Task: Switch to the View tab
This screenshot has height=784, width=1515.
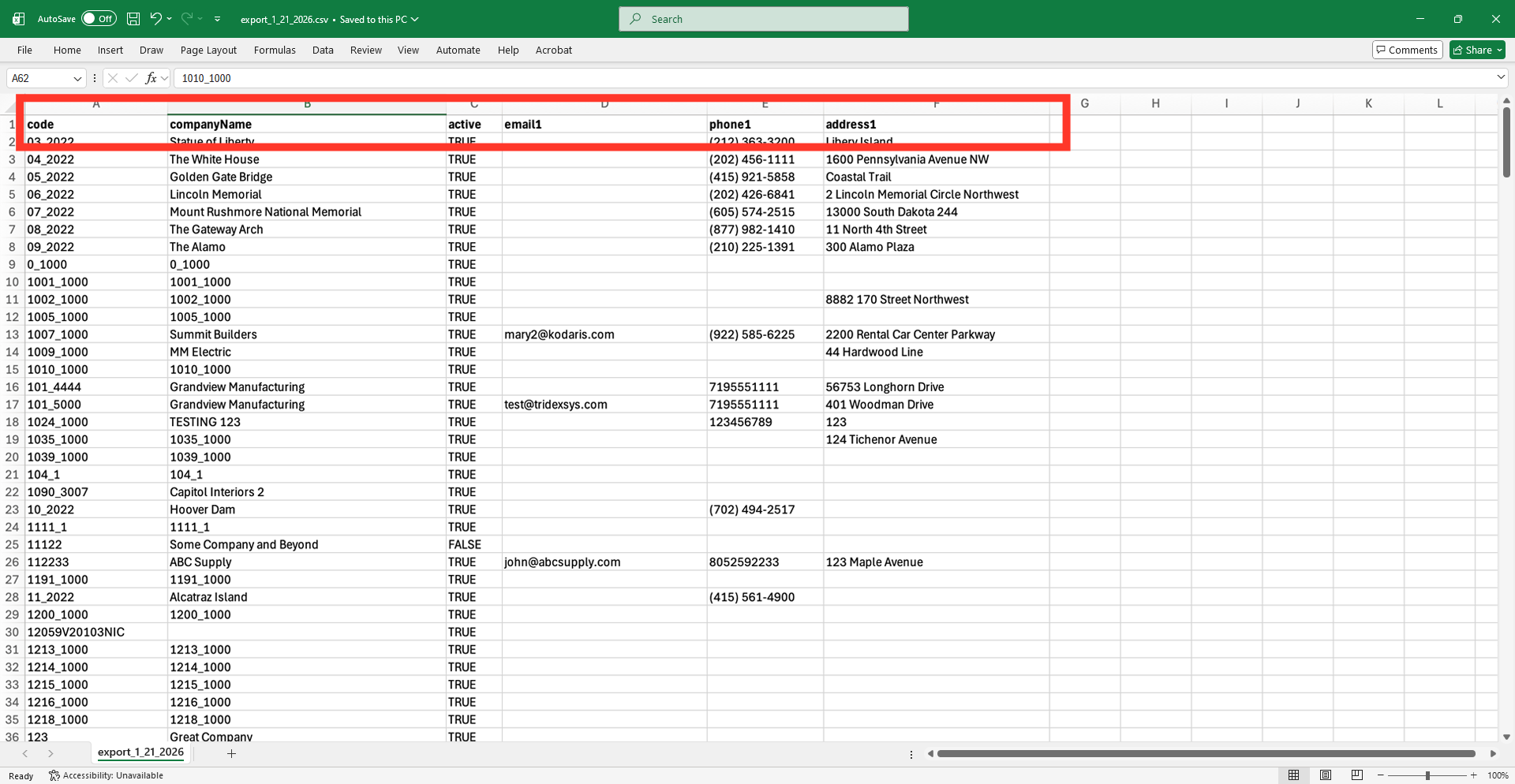Action: pos(408,50)
